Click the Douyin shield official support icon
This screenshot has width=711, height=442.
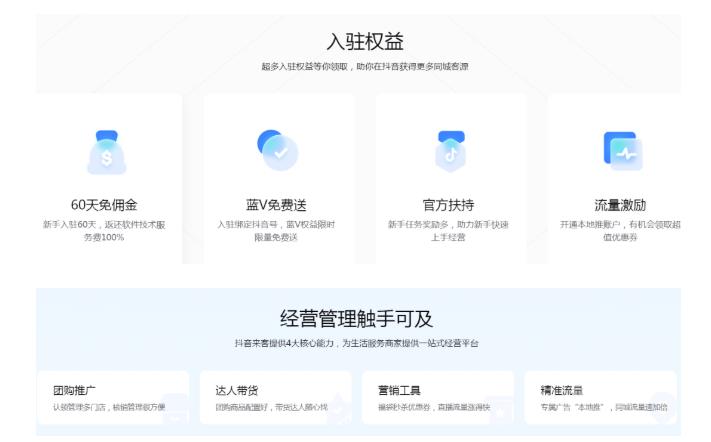pyautogui.click(x=450, y=150)
